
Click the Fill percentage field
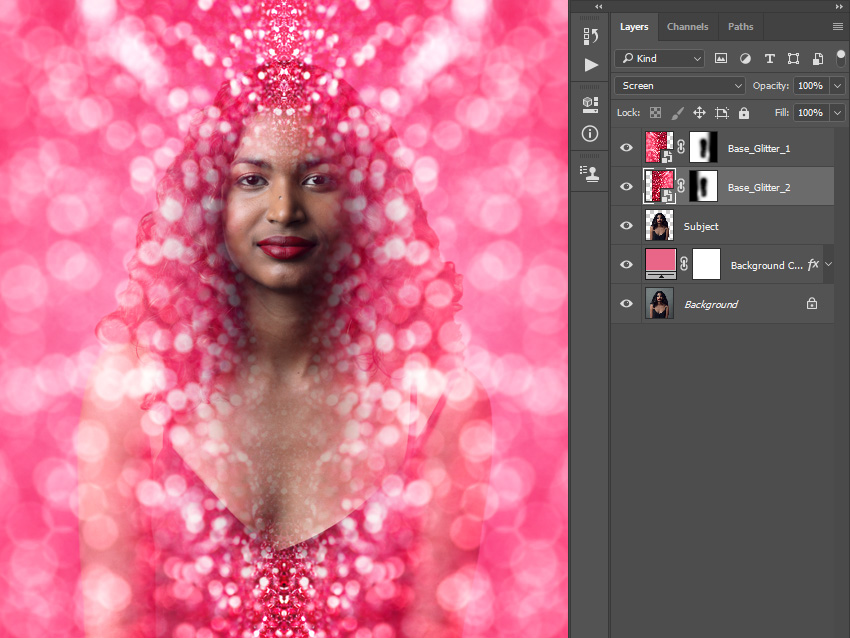pyautogui.click(x=811, y=113)
